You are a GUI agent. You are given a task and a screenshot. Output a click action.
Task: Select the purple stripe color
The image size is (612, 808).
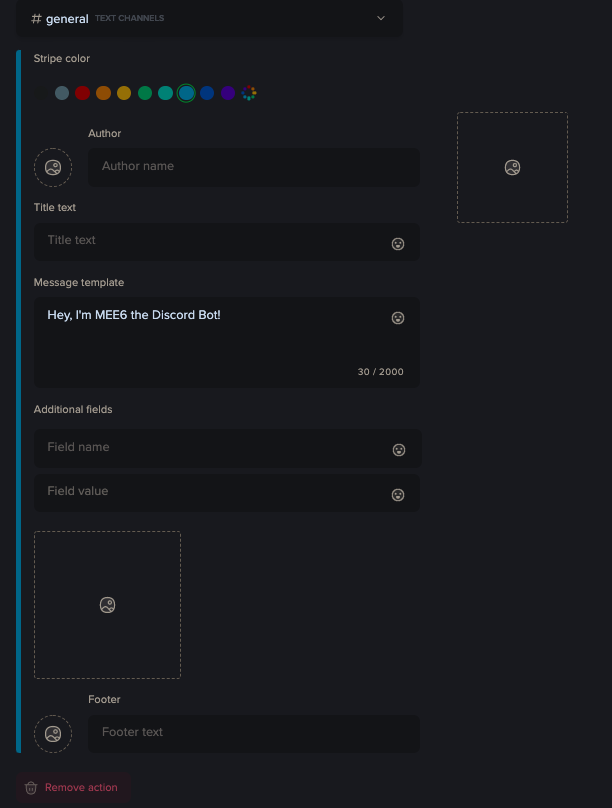coord(228,92)
